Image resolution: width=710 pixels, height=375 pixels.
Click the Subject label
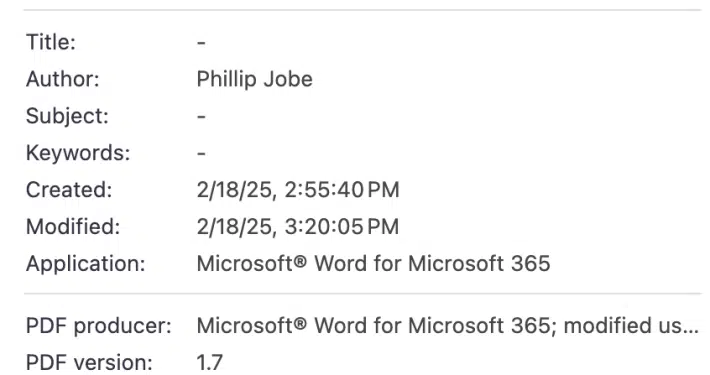click(x=67, y=116)
